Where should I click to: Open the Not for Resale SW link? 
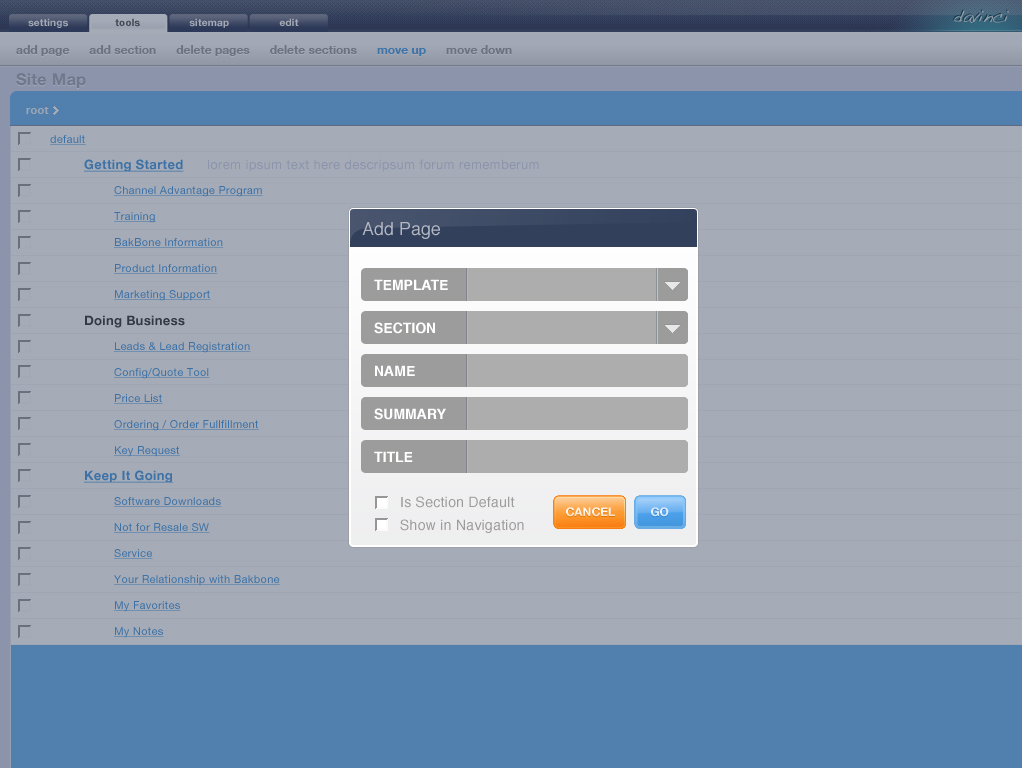point(161,527)
